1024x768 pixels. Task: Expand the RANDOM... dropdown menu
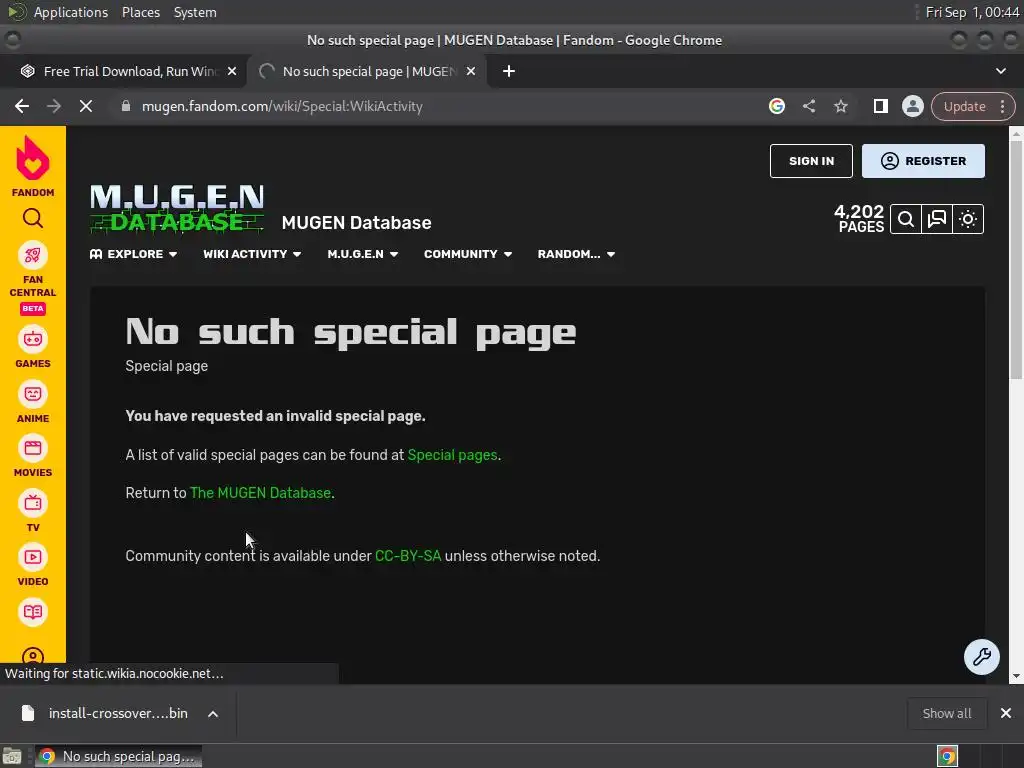tap(576, 254)
